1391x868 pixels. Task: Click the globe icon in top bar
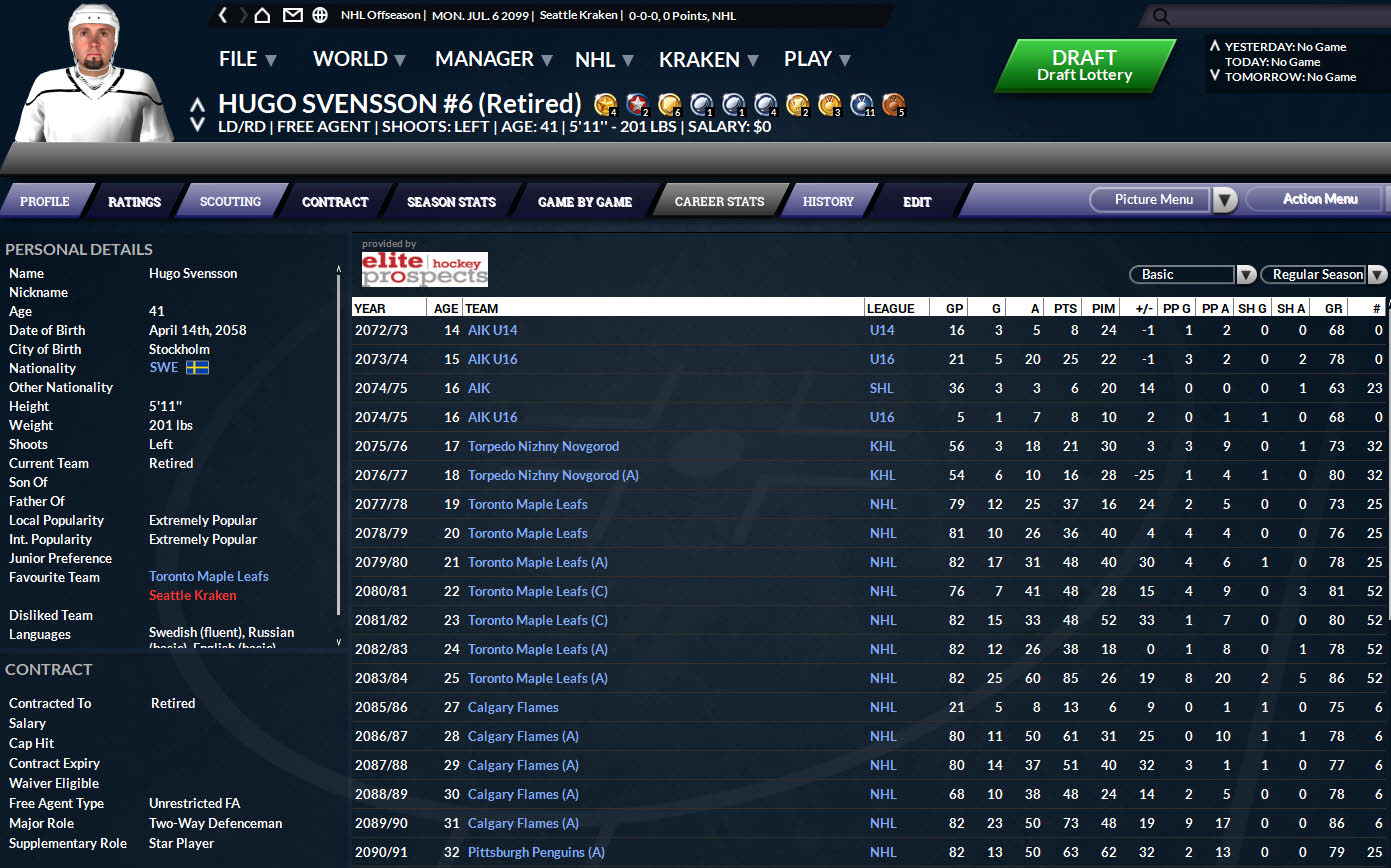(320, 15)
